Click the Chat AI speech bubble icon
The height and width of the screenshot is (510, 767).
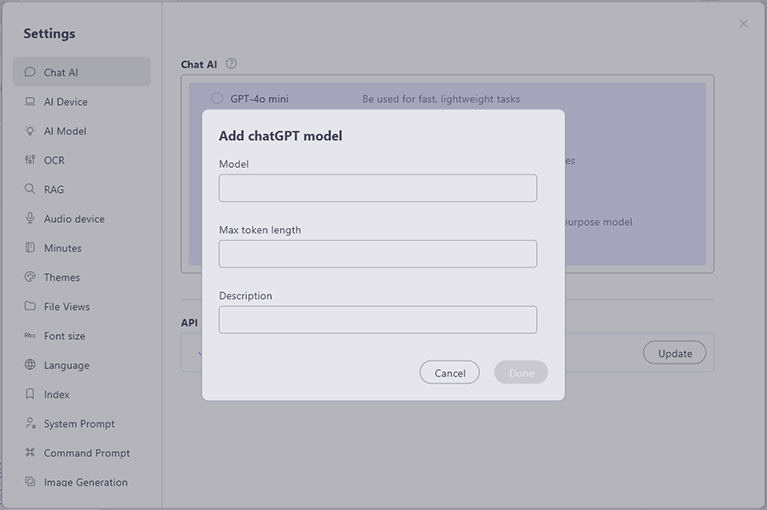point(30,72)
